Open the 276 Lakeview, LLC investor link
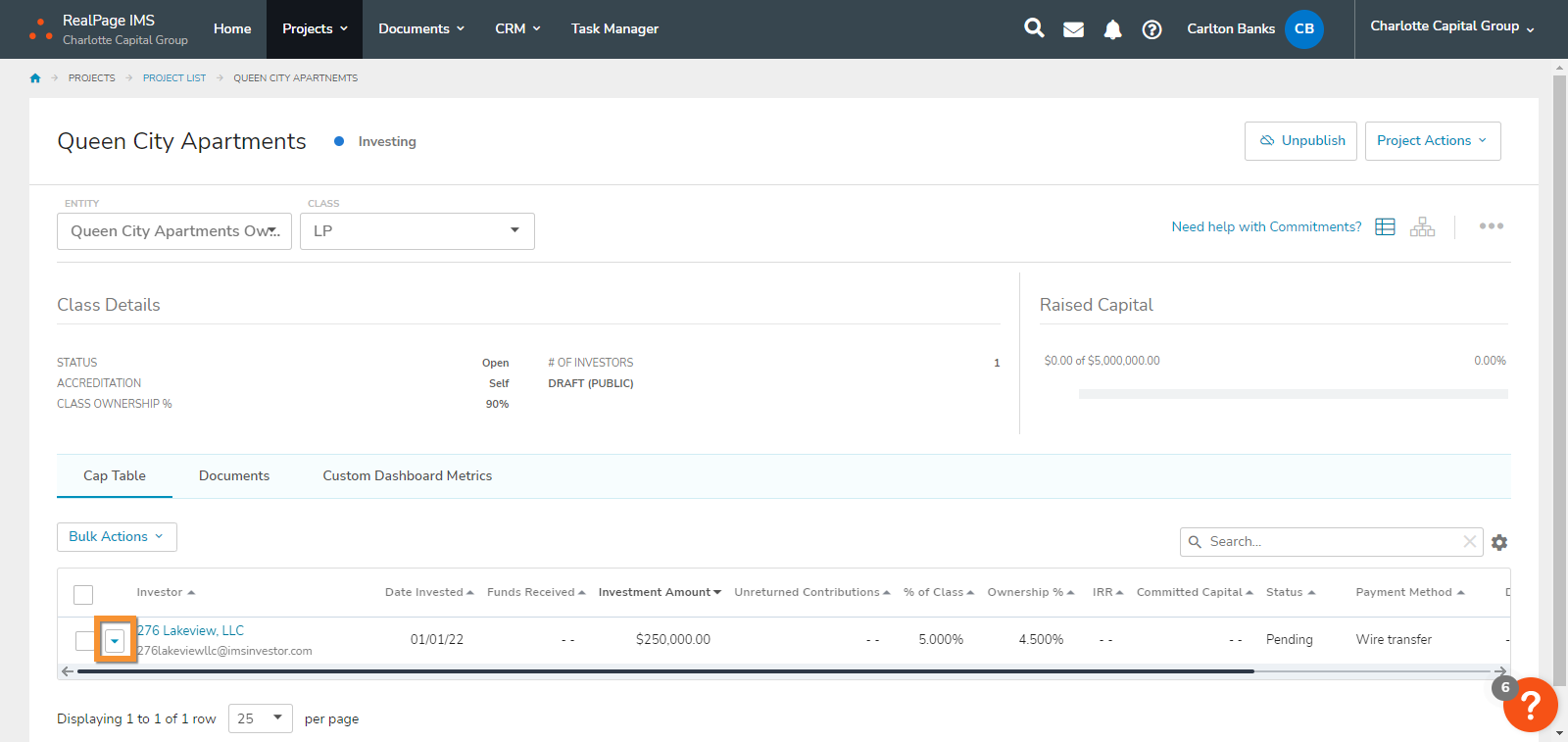 coord(190,630)
